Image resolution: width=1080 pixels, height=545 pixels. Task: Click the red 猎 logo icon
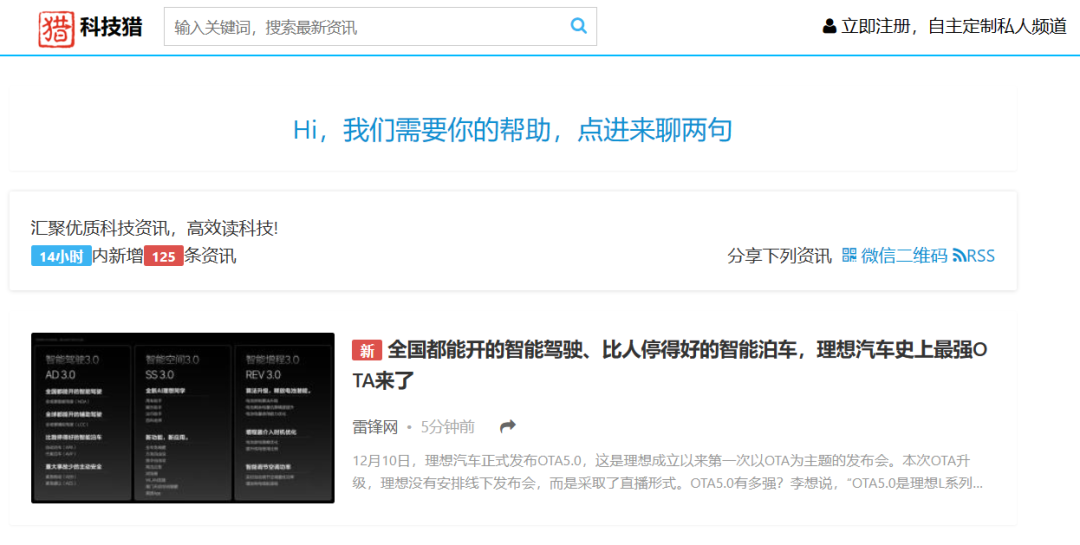pyautogui.click(x=56, y=28)
